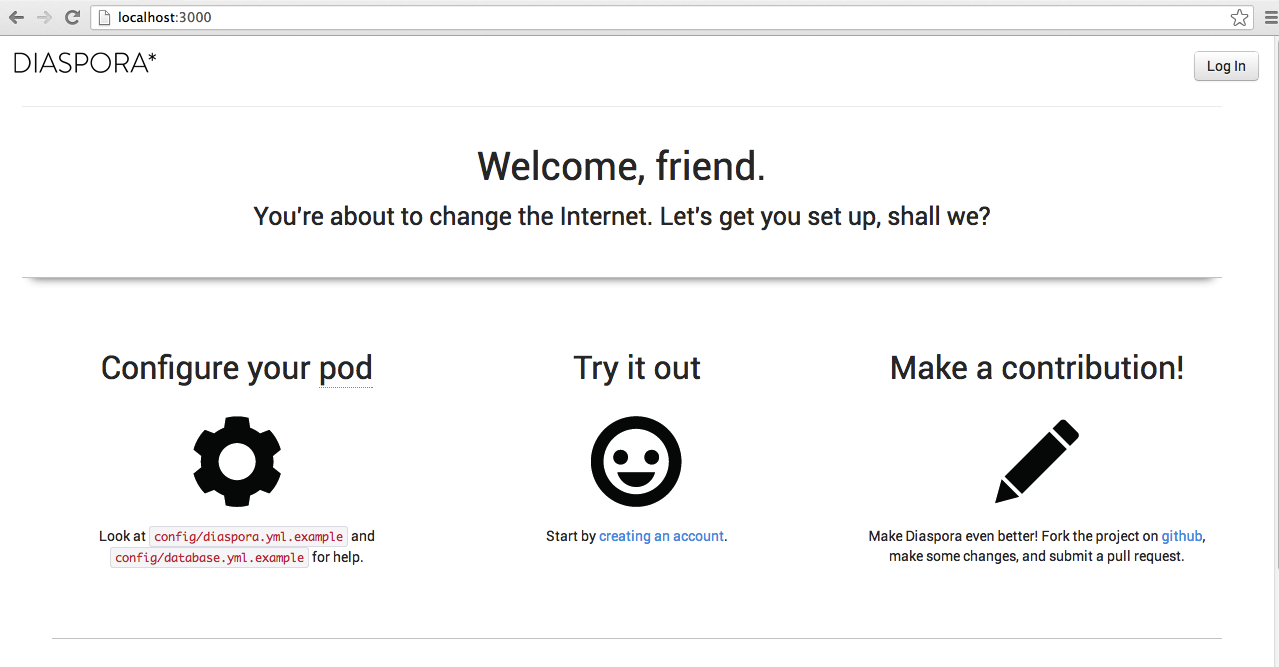Viewport: 1279px width, 667px height.
Task: Reload the page with the refresh icon
Action: (x=72, y=17)
